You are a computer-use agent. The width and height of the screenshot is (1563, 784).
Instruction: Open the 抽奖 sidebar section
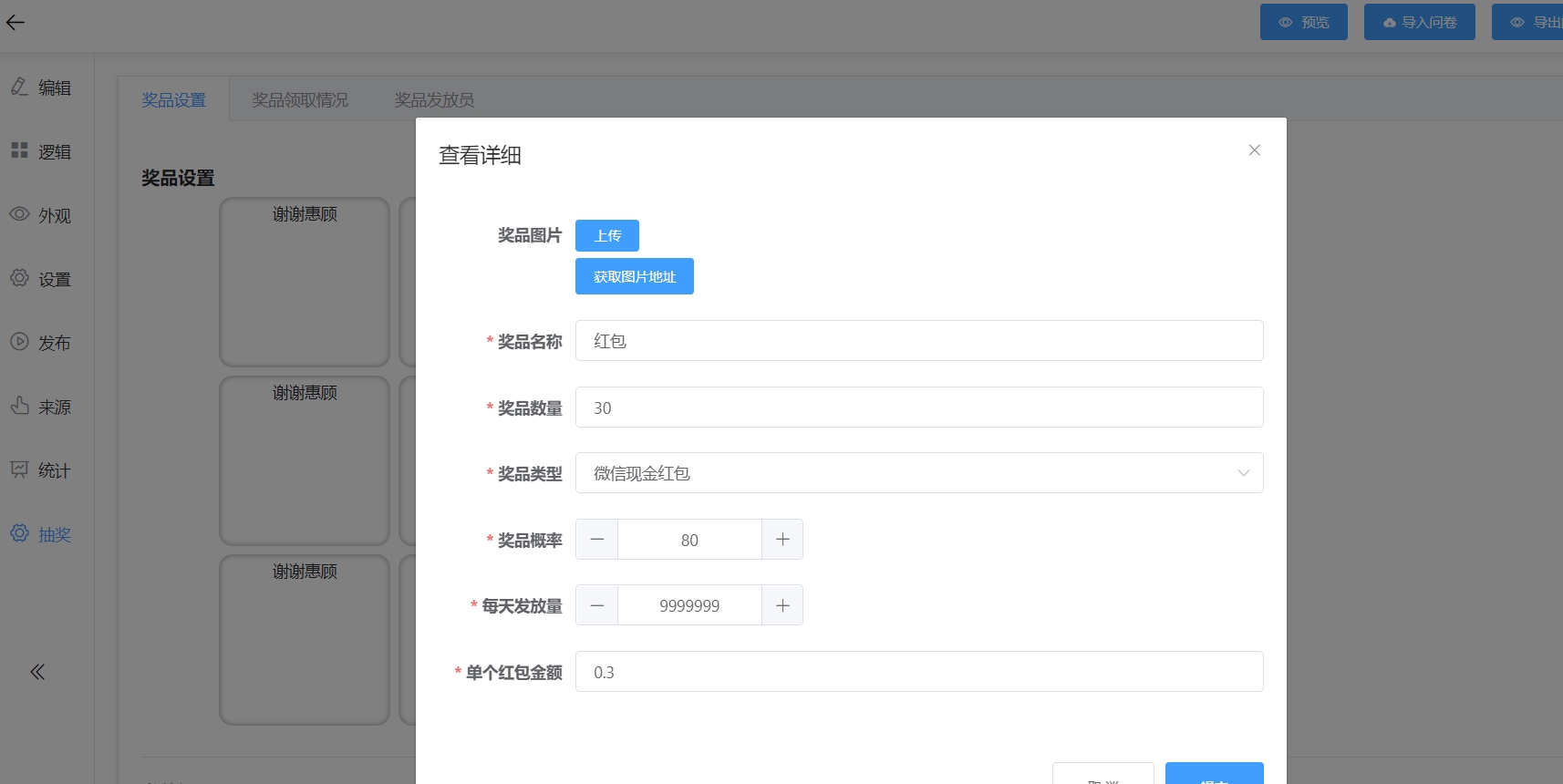[x=41, y=534]
